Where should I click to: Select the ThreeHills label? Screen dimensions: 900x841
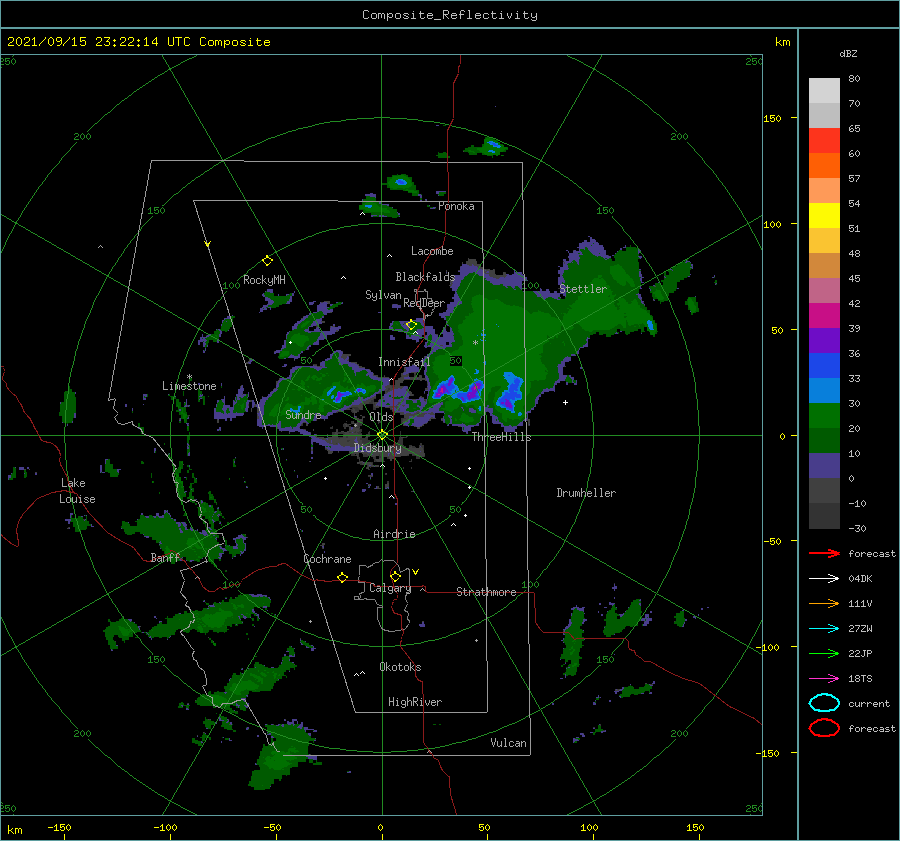[x=501, y=437]
